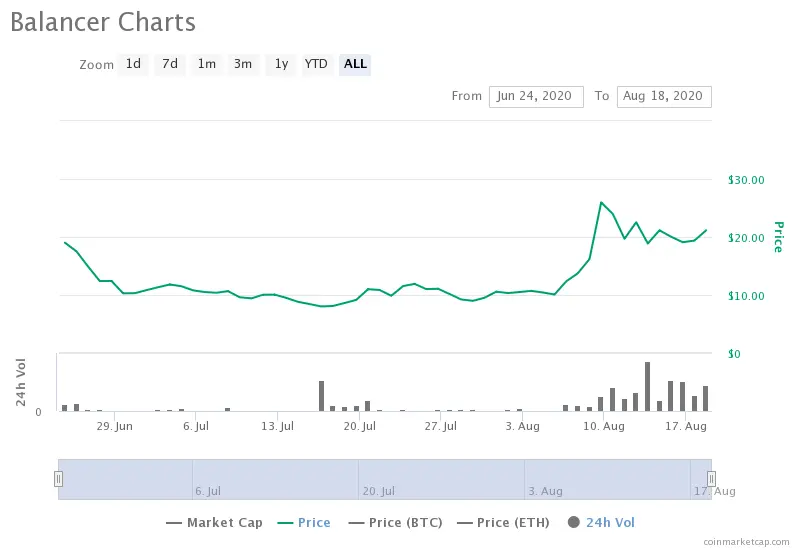
Task: Toggle the Market Cap series in legend
Action: point(214,522)
